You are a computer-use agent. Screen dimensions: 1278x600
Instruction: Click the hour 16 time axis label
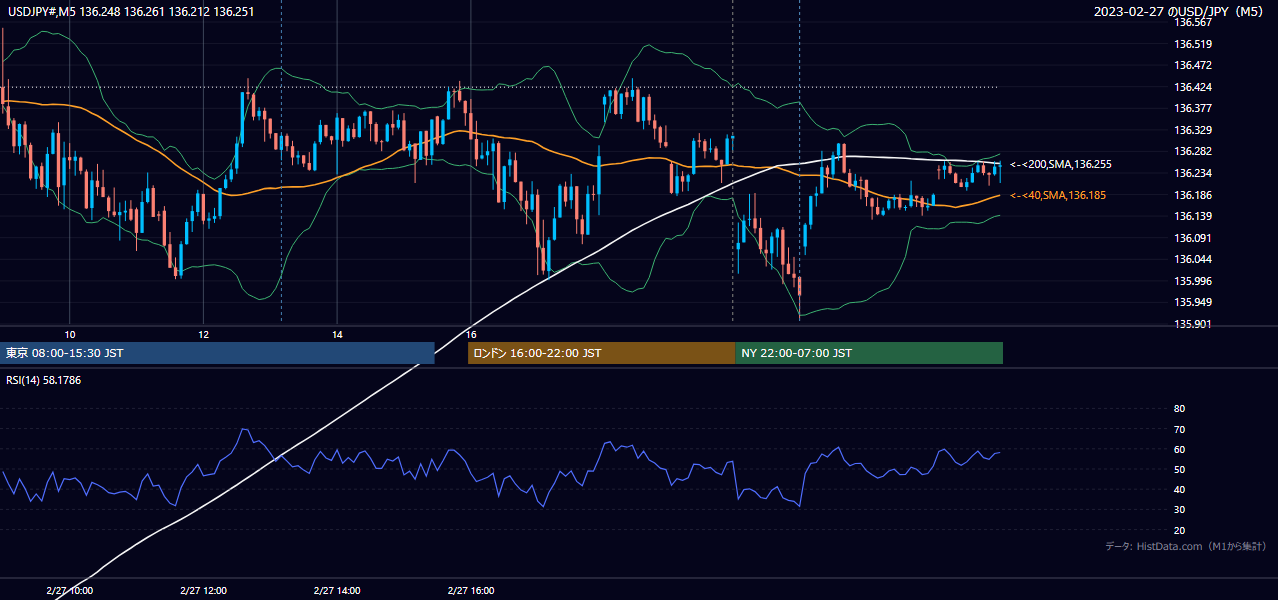pos(471,334)
